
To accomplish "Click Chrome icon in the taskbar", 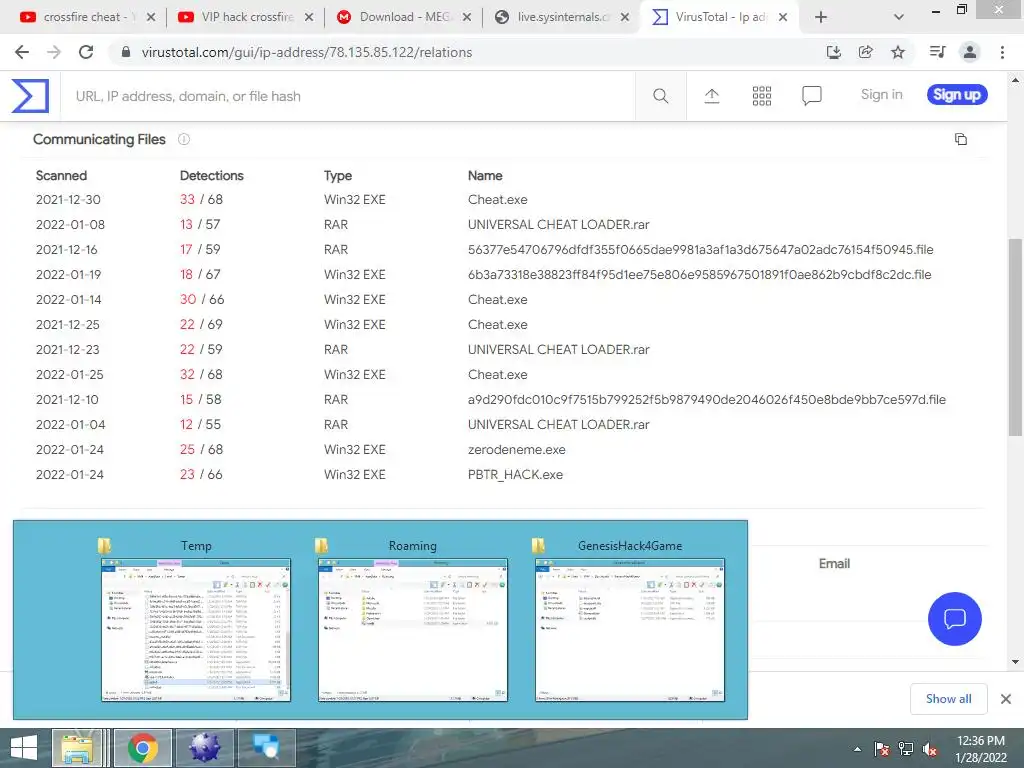I will [x=143, y=748].
